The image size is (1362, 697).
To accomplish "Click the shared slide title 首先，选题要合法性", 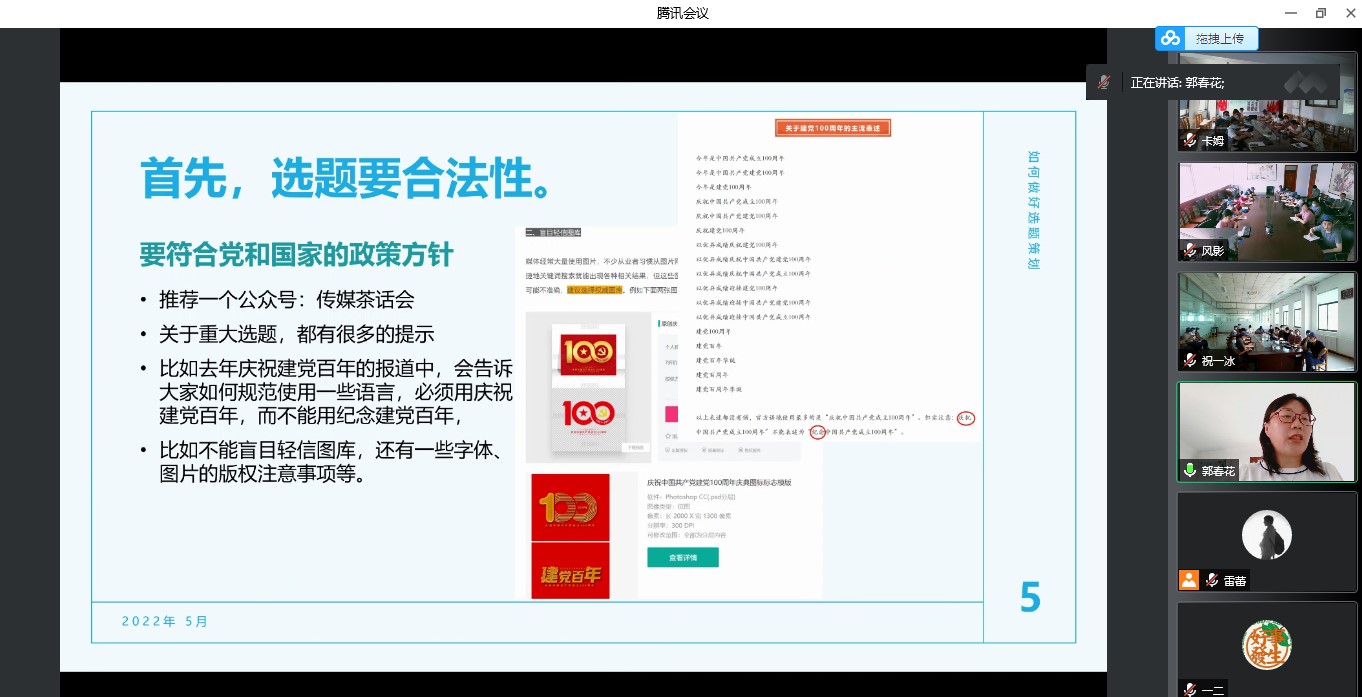I will coord(346,178).
